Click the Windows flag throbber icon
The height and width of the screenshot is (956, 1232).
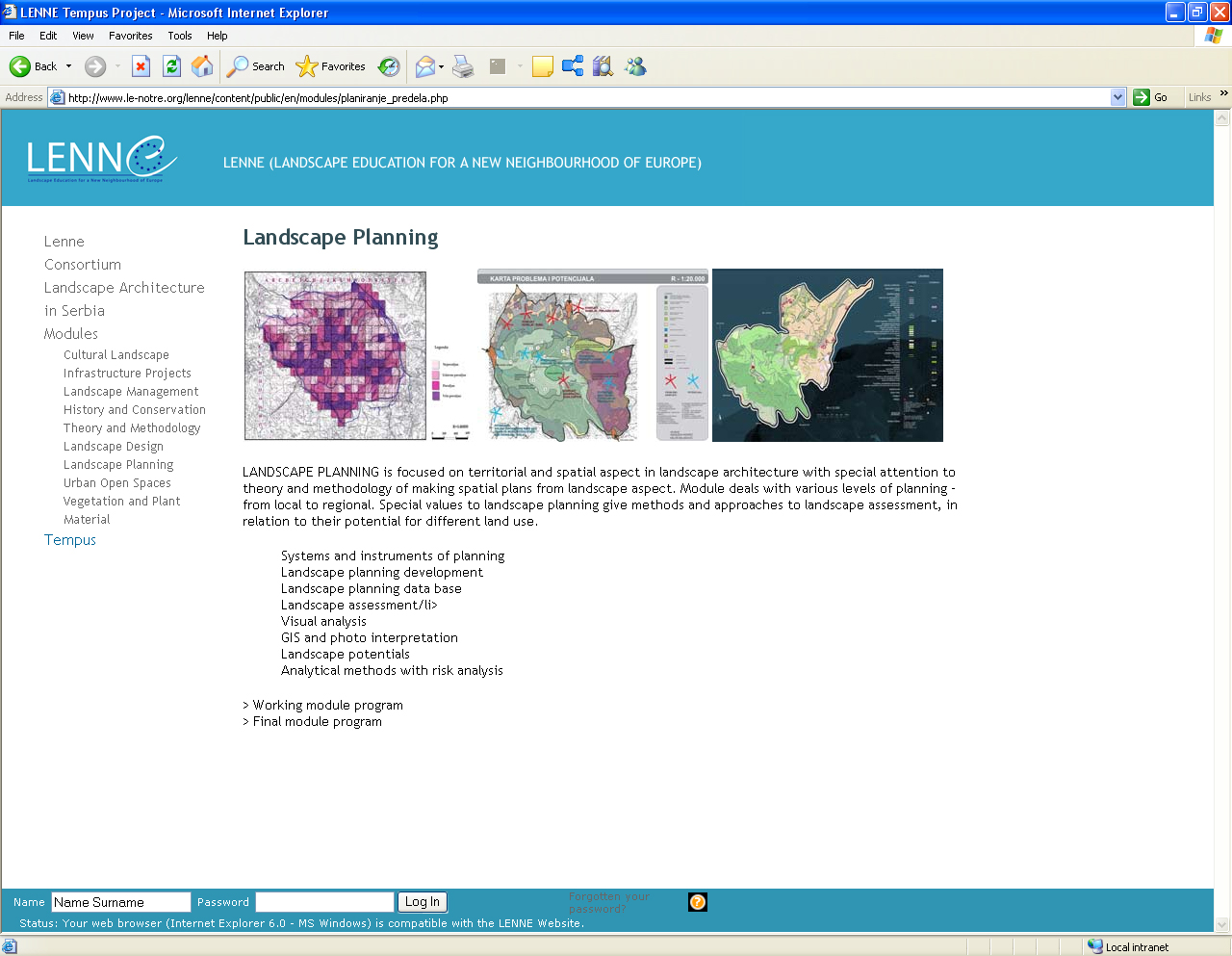pos(1214,36)
